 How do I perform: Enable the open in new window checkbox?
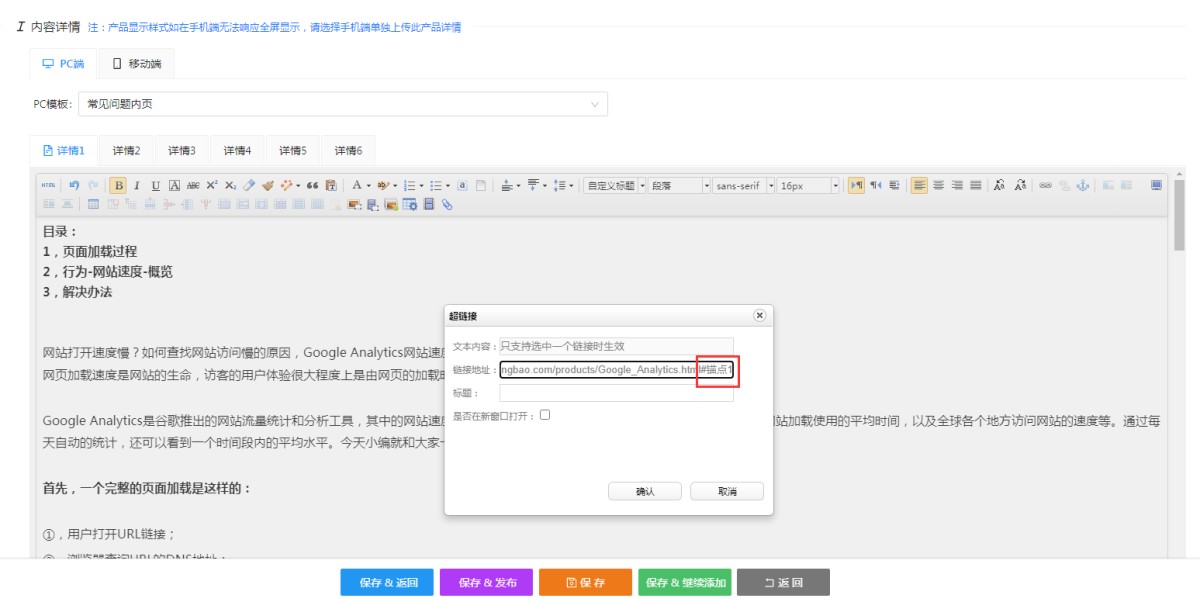pyautogui.click(x=545, y=415)
